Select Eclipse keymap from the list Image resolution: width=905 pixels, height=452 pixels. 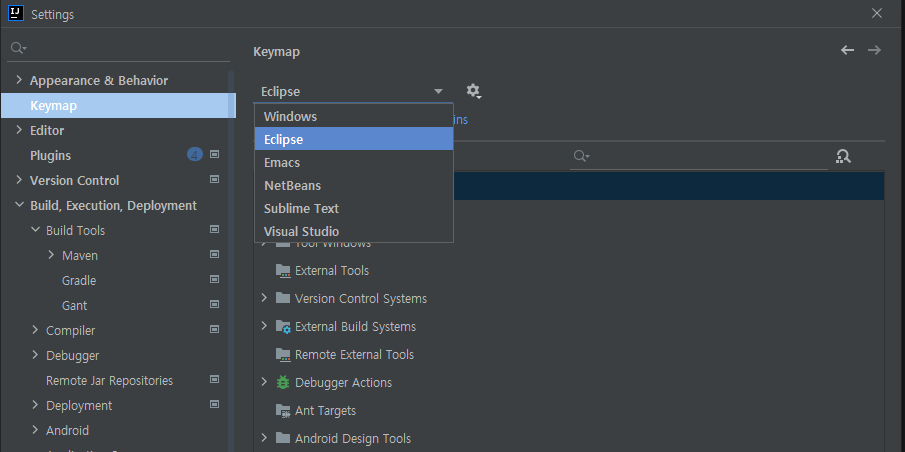(354, 139)
